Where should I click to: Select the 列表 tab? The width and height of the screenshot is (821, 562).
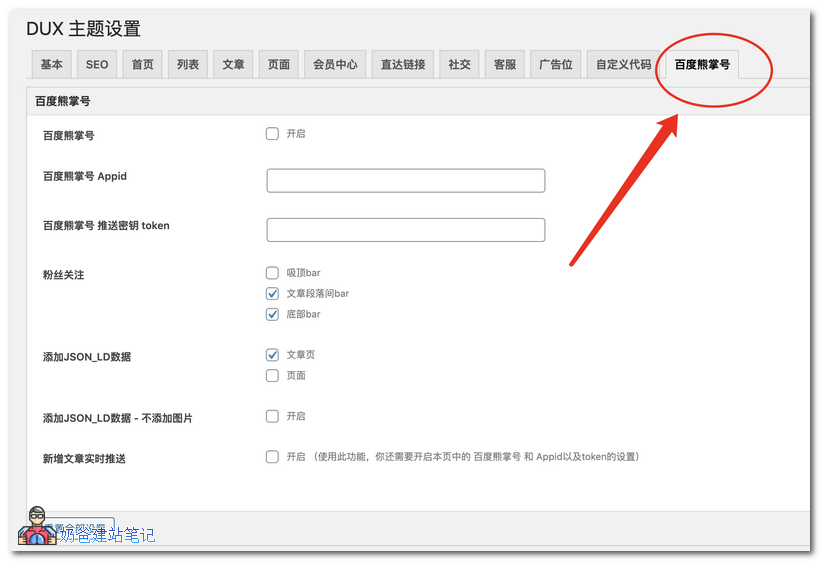(x=188, y=64)
